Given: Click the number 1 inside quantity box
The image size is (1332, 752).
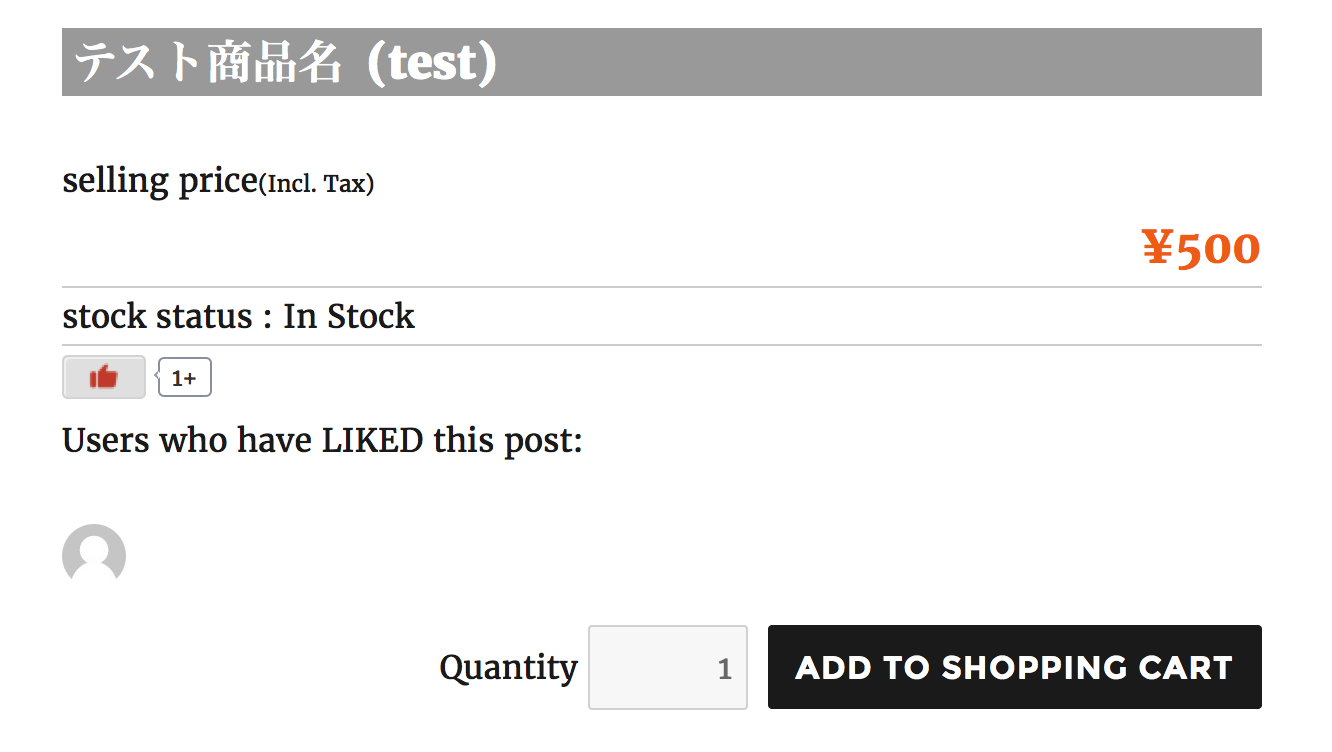Looking at the screenshot, I should [725, 669].
